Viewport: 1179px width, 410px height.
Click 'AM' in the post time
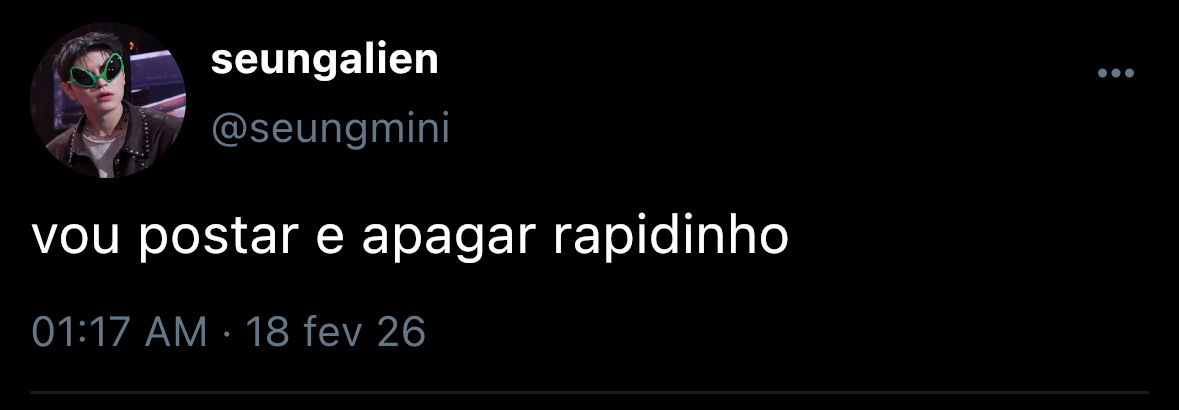tap(176, 332)
